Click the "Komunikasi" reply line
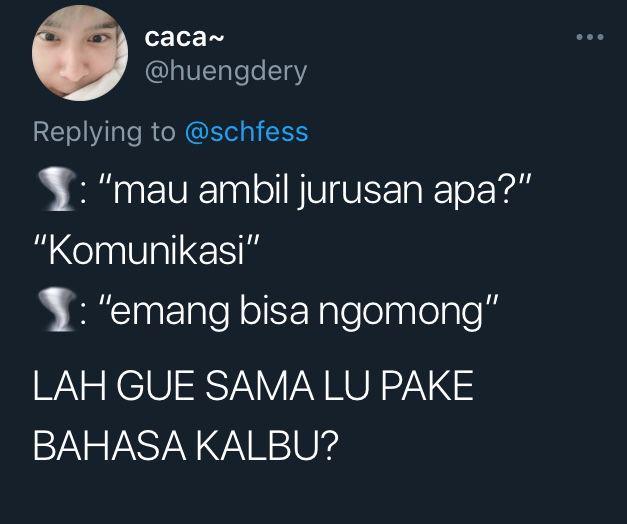 (147, 251)
